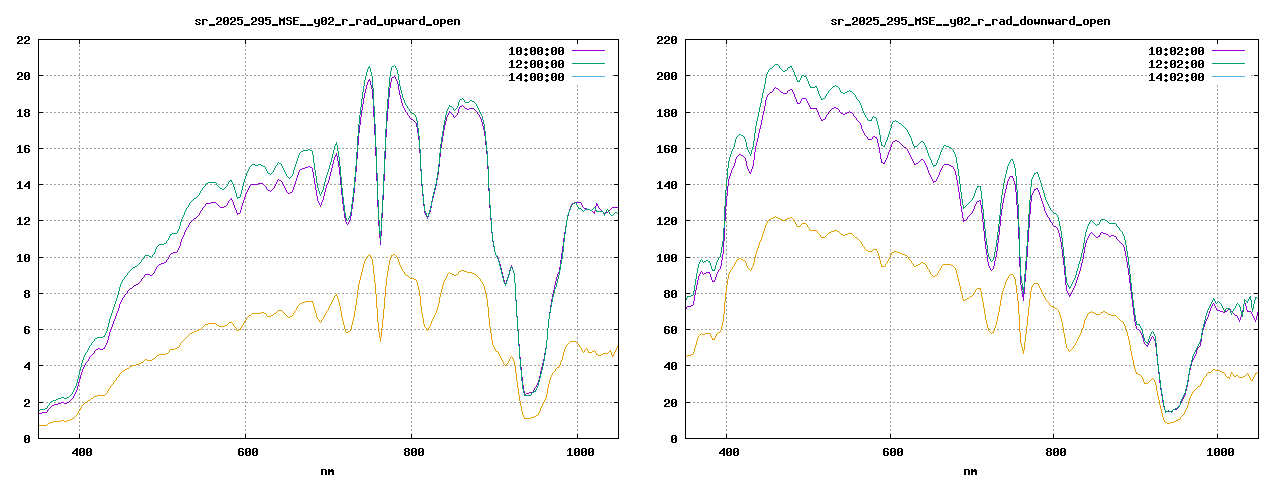This screenshot has width=1280, height=480.
Task: Click the 1000 tick on left chart x-axis
Action: click(577, 452)
